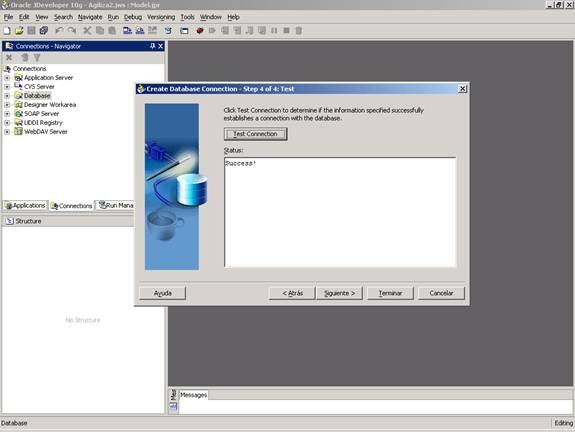
Task: Switch to the Applications tab
Action: coord(25,206)
